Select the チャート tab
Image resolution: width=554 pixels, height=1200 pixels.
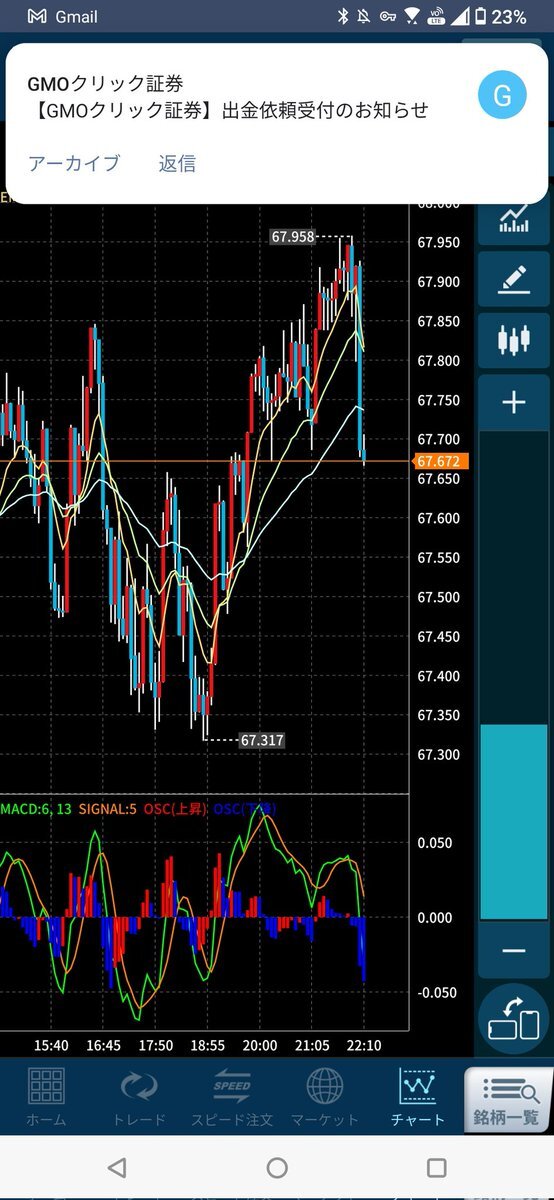pos(418,1097)
